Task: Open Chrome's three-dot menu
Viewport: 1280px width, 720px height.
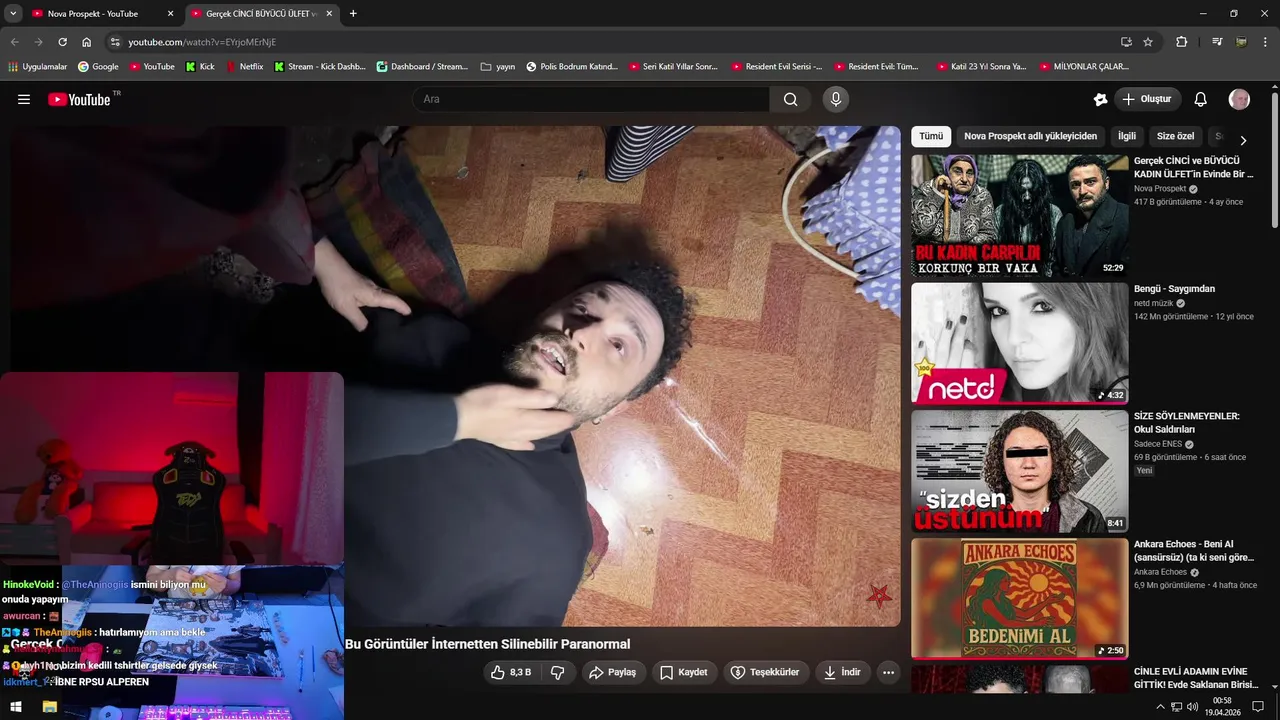Action: click(x=1265, y=42)
